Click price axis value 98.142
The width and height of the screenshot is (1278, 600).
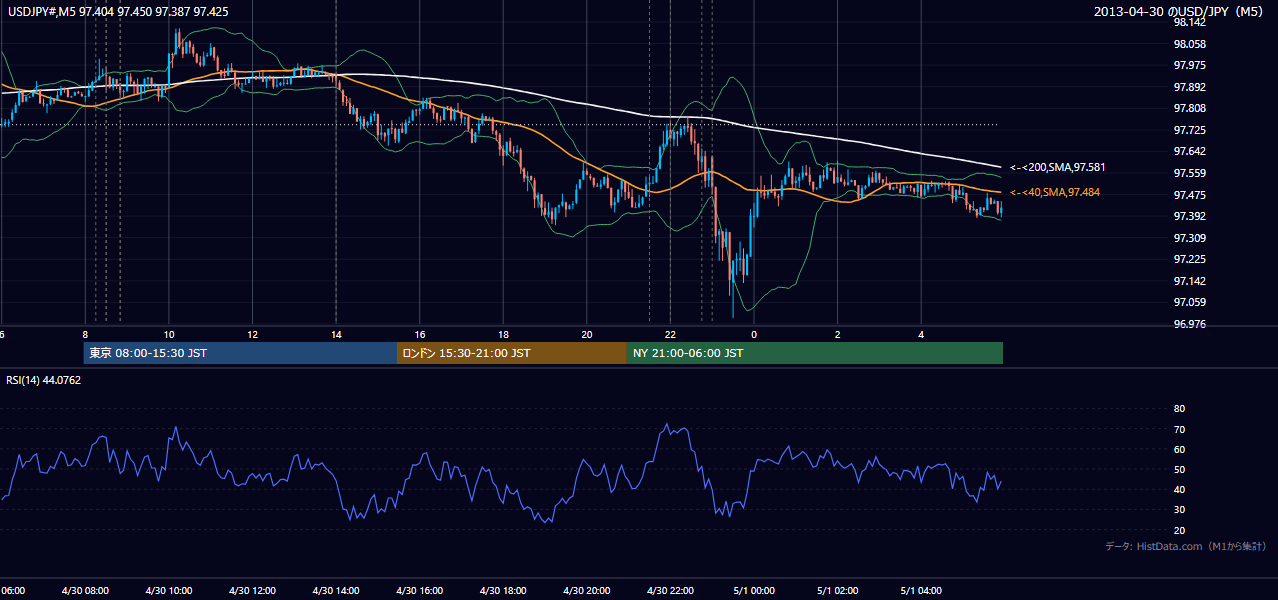[1189, 22]
